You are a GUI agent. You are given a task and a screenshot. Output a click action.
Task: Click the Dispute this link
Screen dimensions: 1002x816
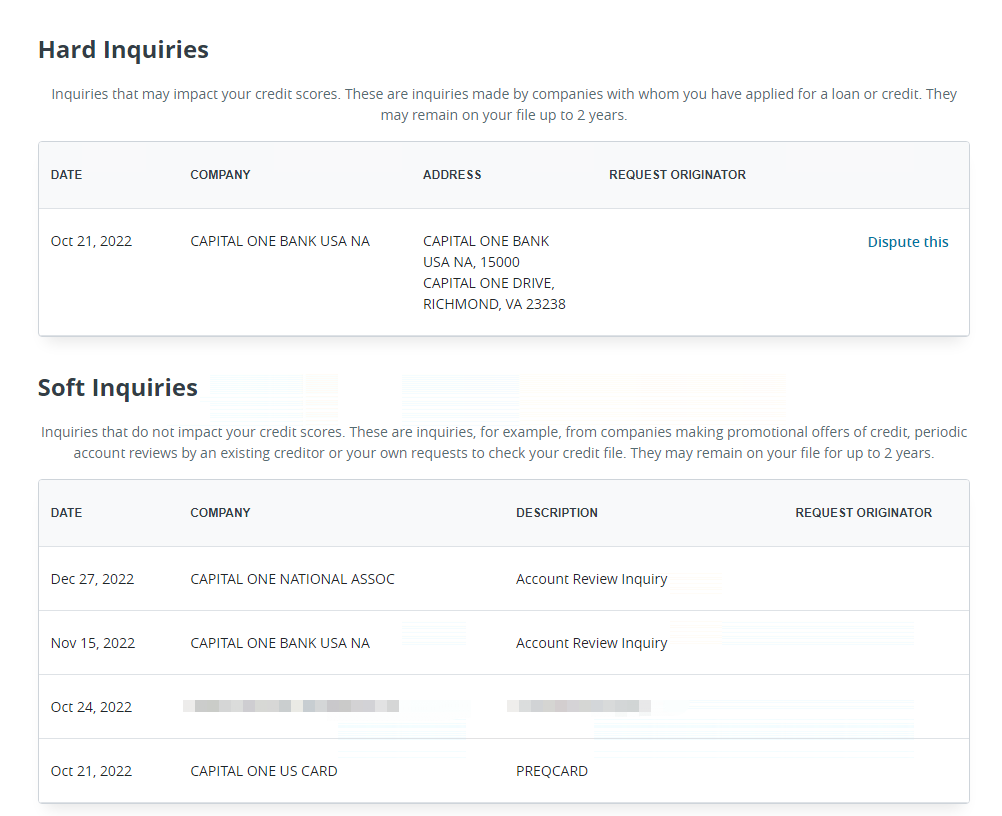click(x=907, y=242)
